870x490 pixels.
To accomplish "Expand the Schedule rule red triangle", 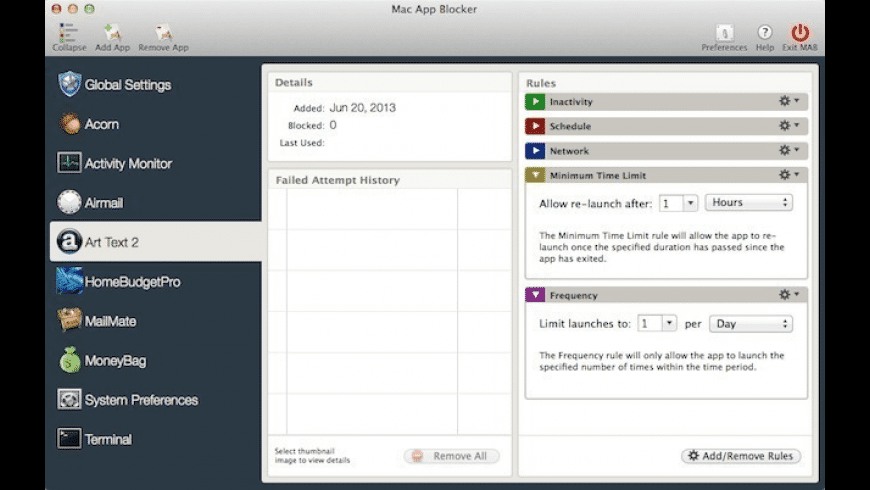I will pos(535,126).
